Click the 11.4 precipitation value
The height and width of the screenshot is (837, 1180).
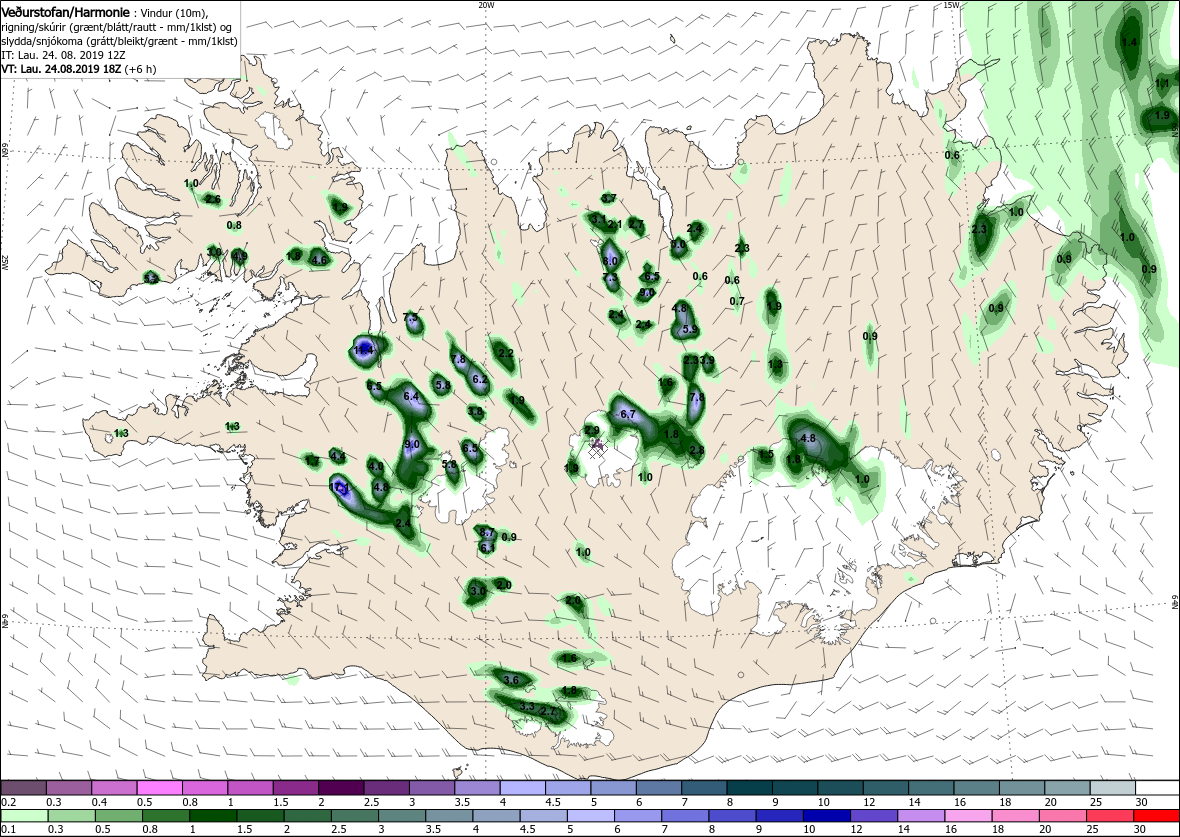click(363, 350)
